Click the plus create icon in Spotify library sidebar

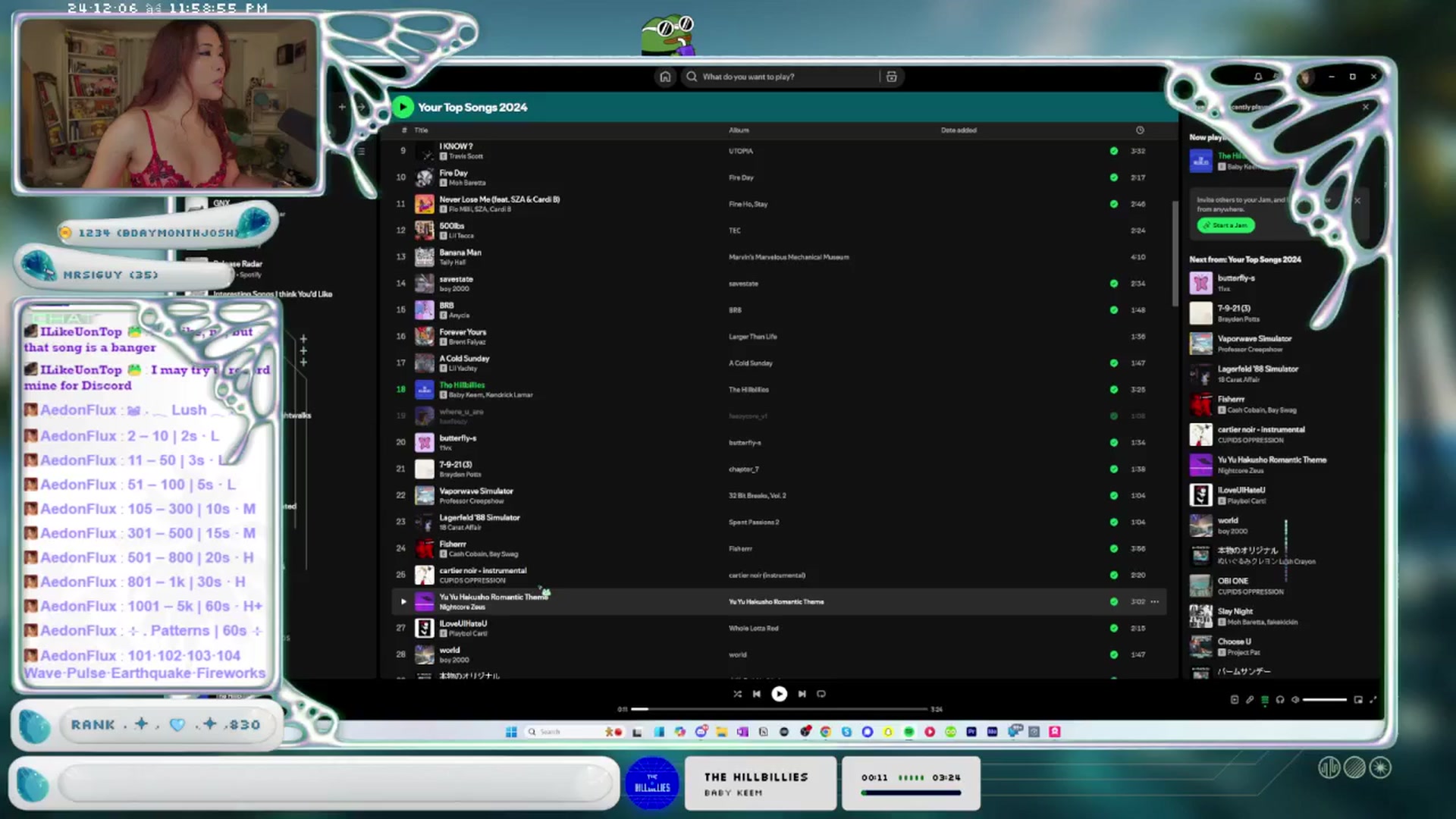(342, 107)
